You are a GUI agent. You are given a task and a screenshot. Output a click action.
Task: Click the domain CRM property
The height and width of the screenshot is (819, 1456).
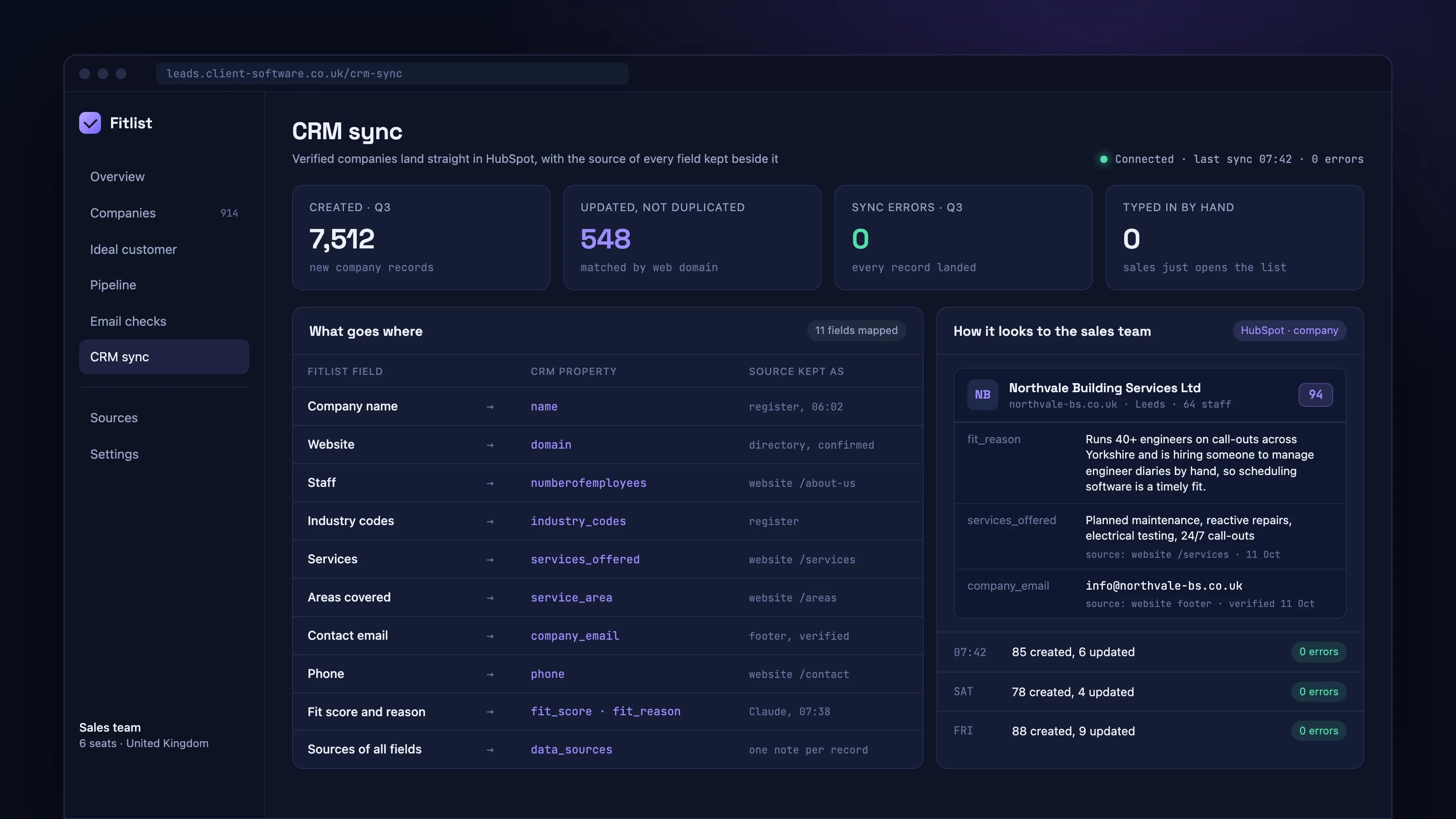(x=551, y=445)
